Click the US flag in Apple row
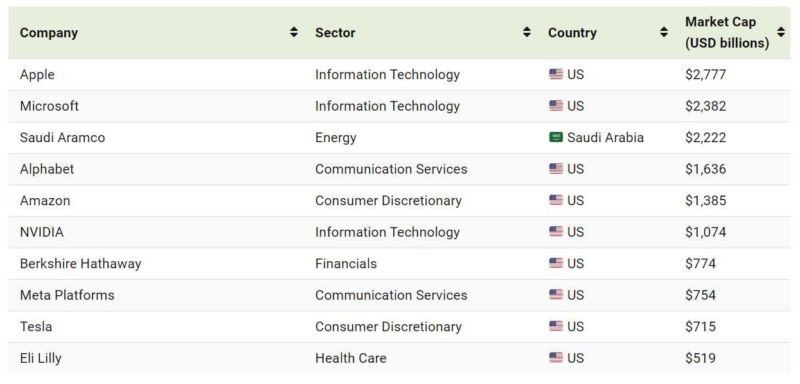 coord(556,74)
